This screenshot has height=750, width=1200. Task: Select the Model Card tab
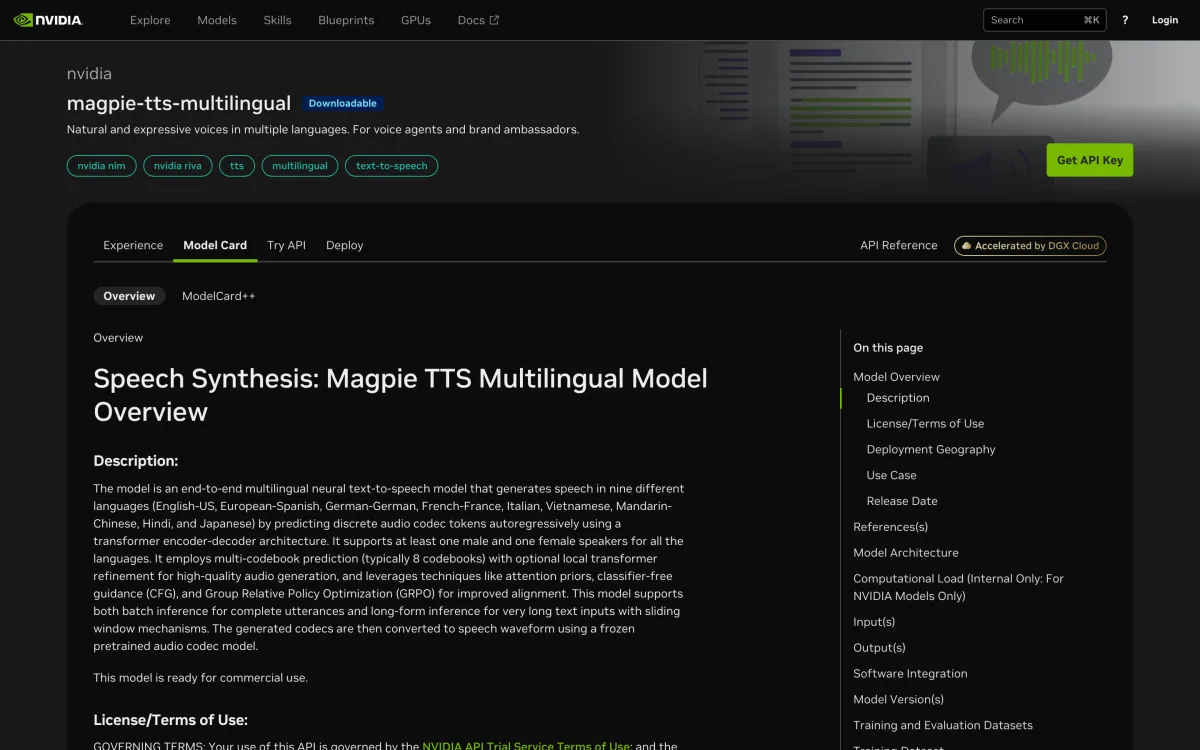215,245
